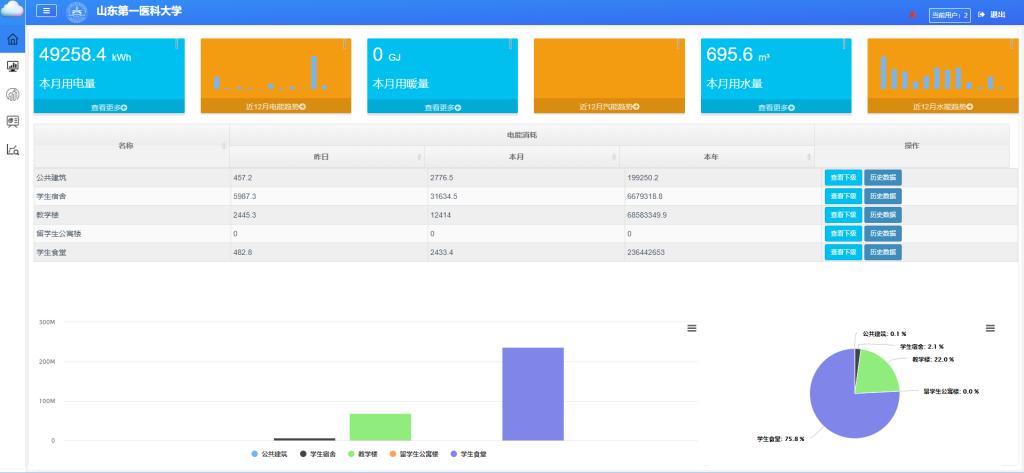The width and height of the screenshot is (1024, 473).
Task: Click 查看更多 under 本月用电量 card
Action: point(109,106)
